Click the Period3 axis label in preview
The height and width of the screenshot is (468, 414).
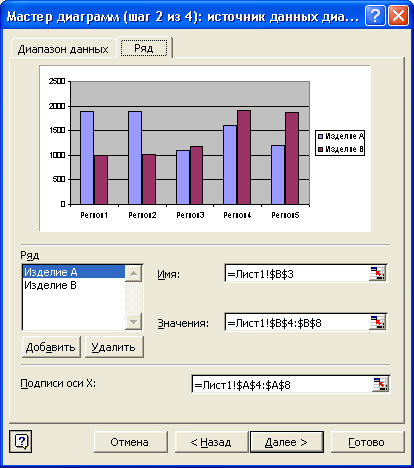pos(190,215)
